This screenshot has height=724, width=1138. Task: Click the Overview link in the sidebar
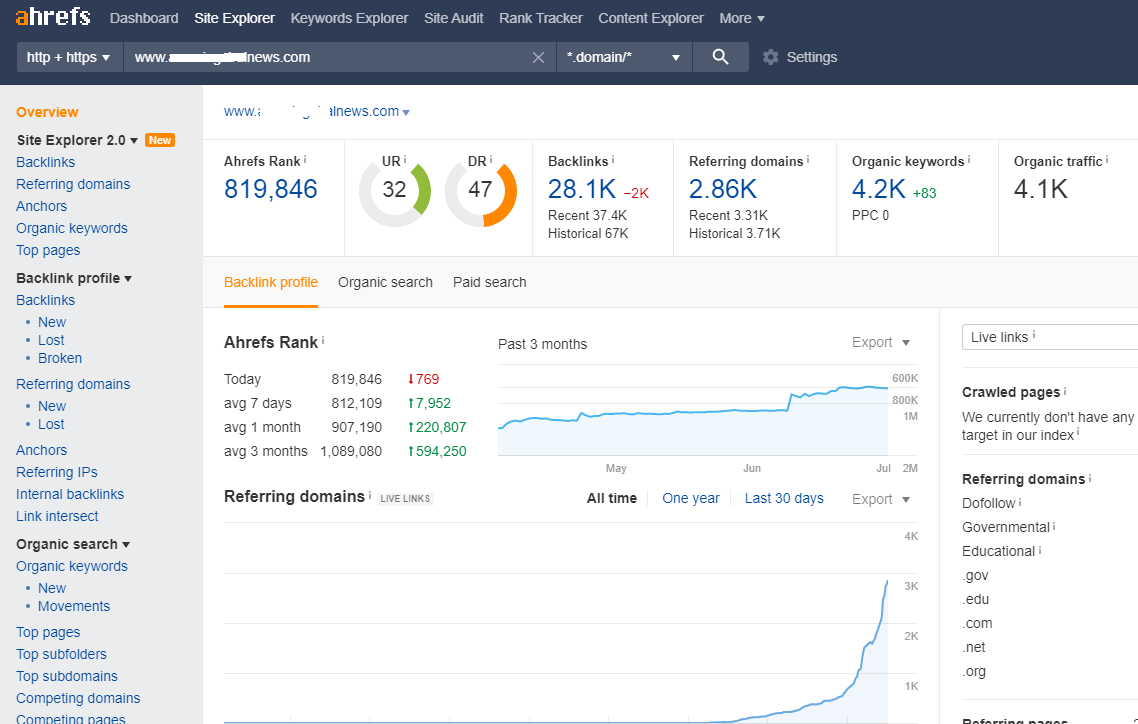click(47, 112)
